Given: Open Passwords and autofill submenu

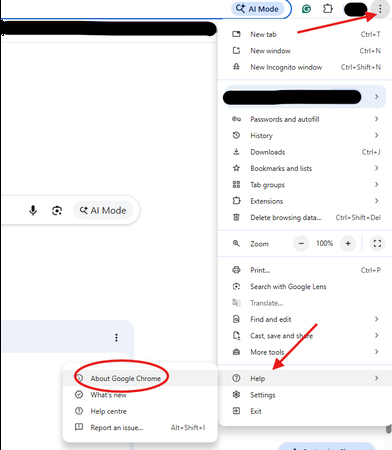Looking at the screenshot, I should tap(305, 119).
